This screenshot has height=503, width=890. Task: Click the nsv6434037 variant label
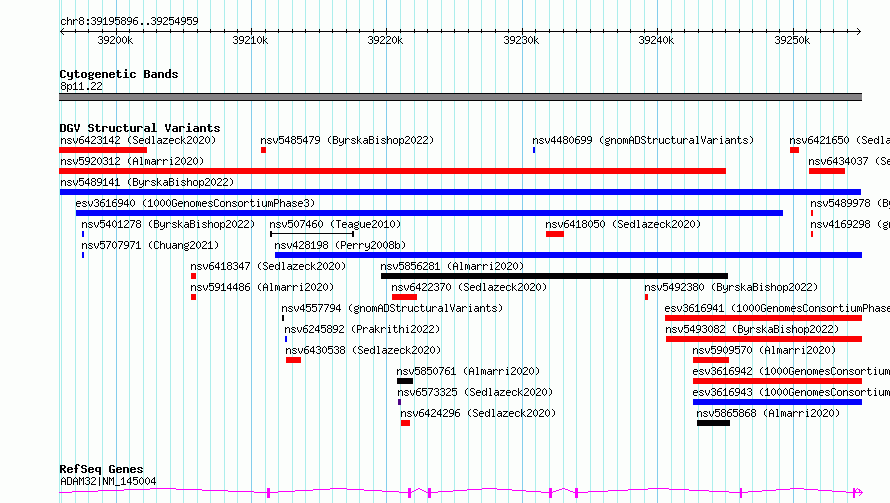[x=849, y=161]
